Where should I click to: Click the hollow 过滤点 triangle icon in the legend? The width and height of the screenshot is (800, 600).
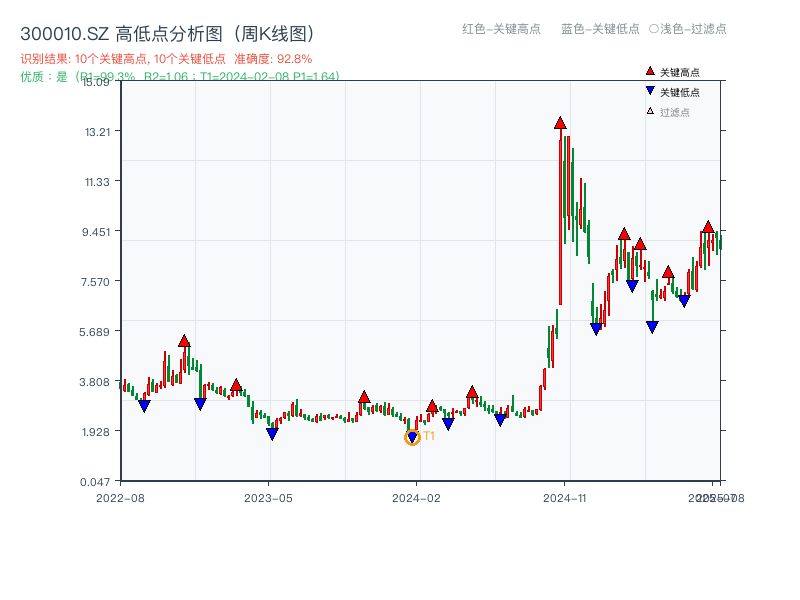point(650,110)
